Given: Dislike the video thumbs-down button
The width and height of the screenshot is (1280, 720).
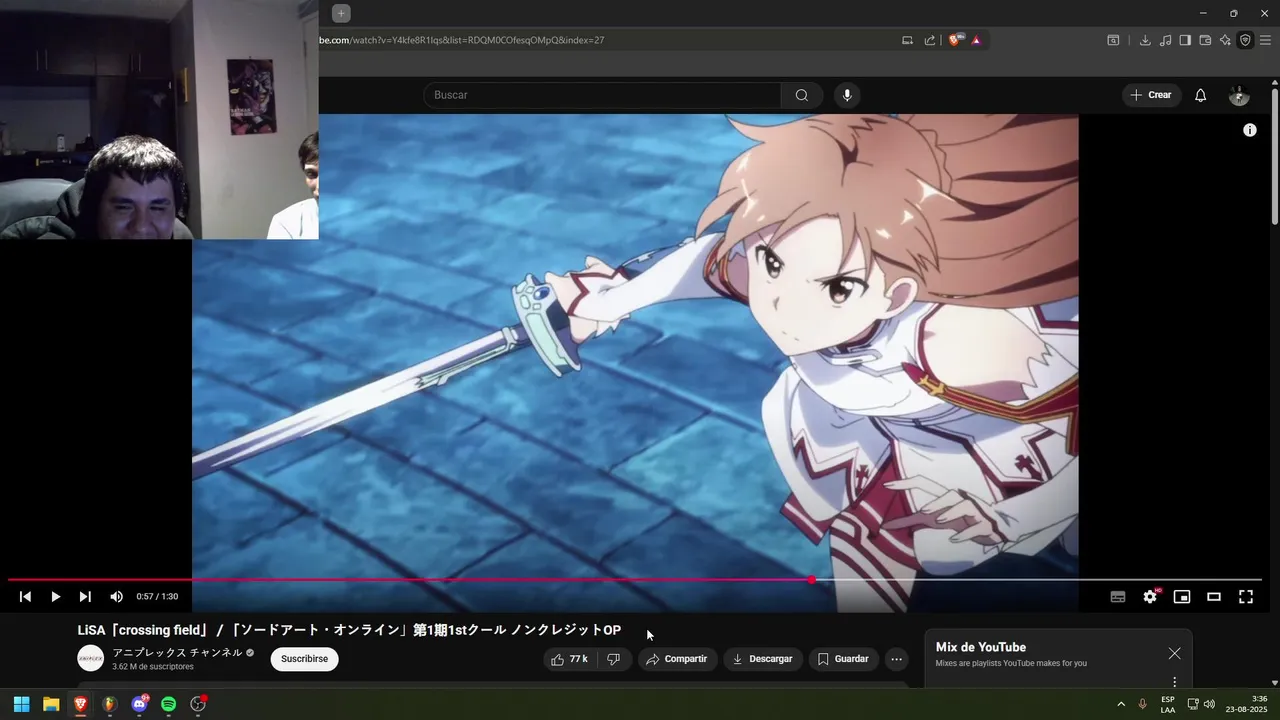Looking at the screenshot, I should [x=614, y=659].
